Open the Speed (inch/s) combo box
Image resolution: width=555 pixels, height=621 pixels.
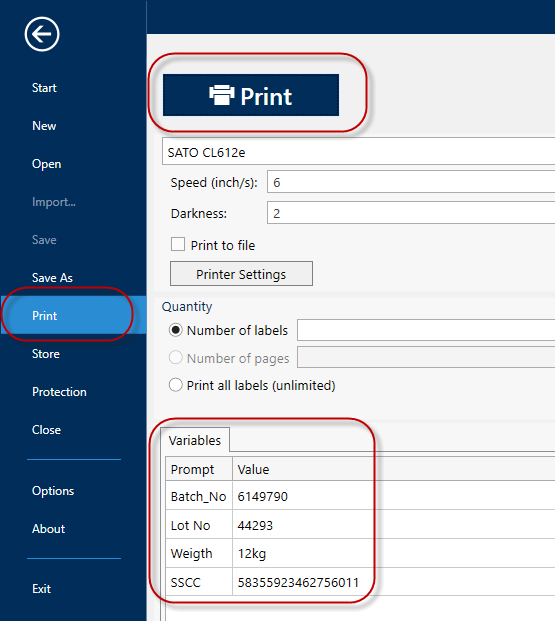coord(411,182)
